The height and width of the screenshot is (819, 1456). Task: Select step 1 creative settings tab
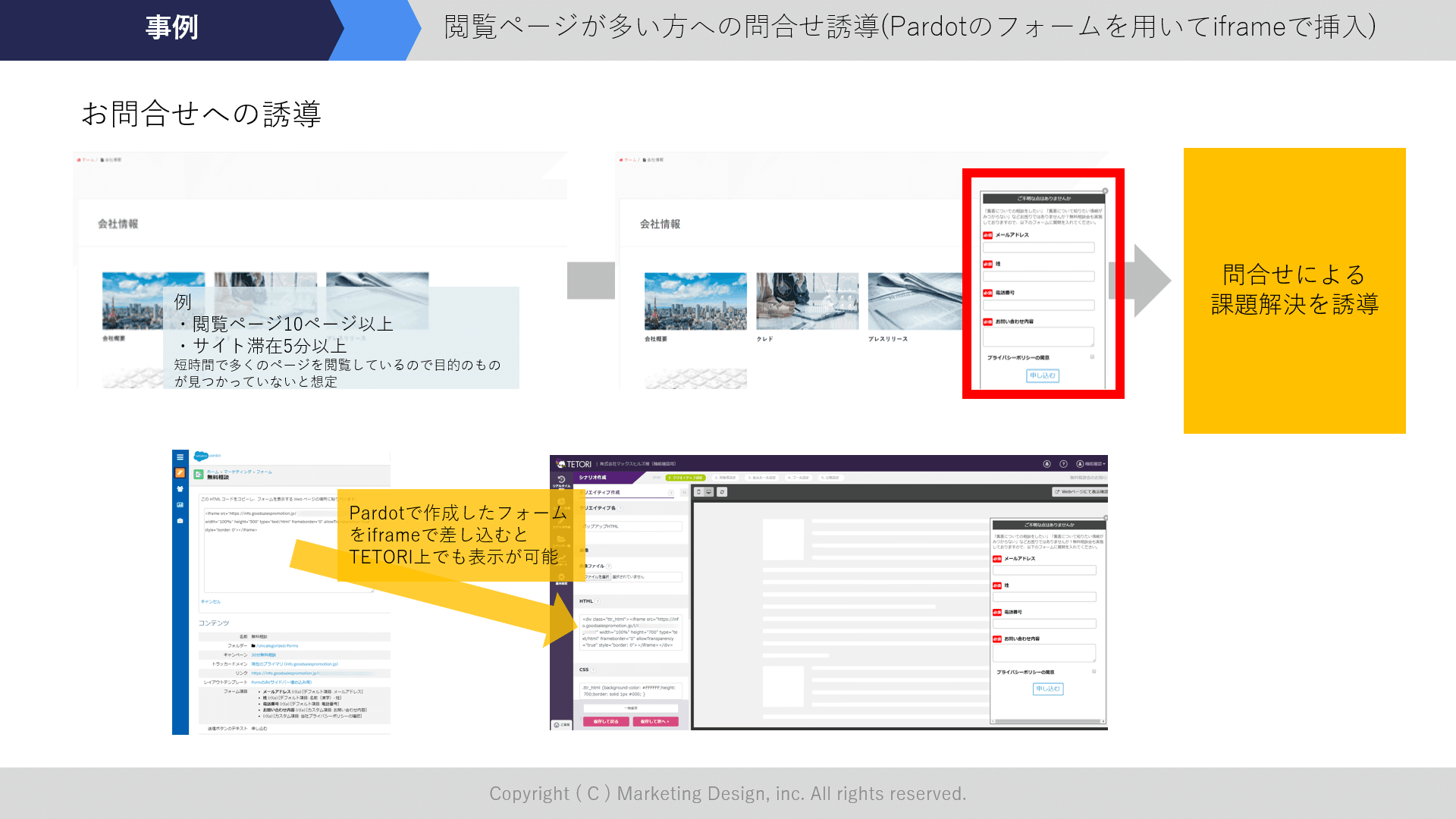click(686, 478)
